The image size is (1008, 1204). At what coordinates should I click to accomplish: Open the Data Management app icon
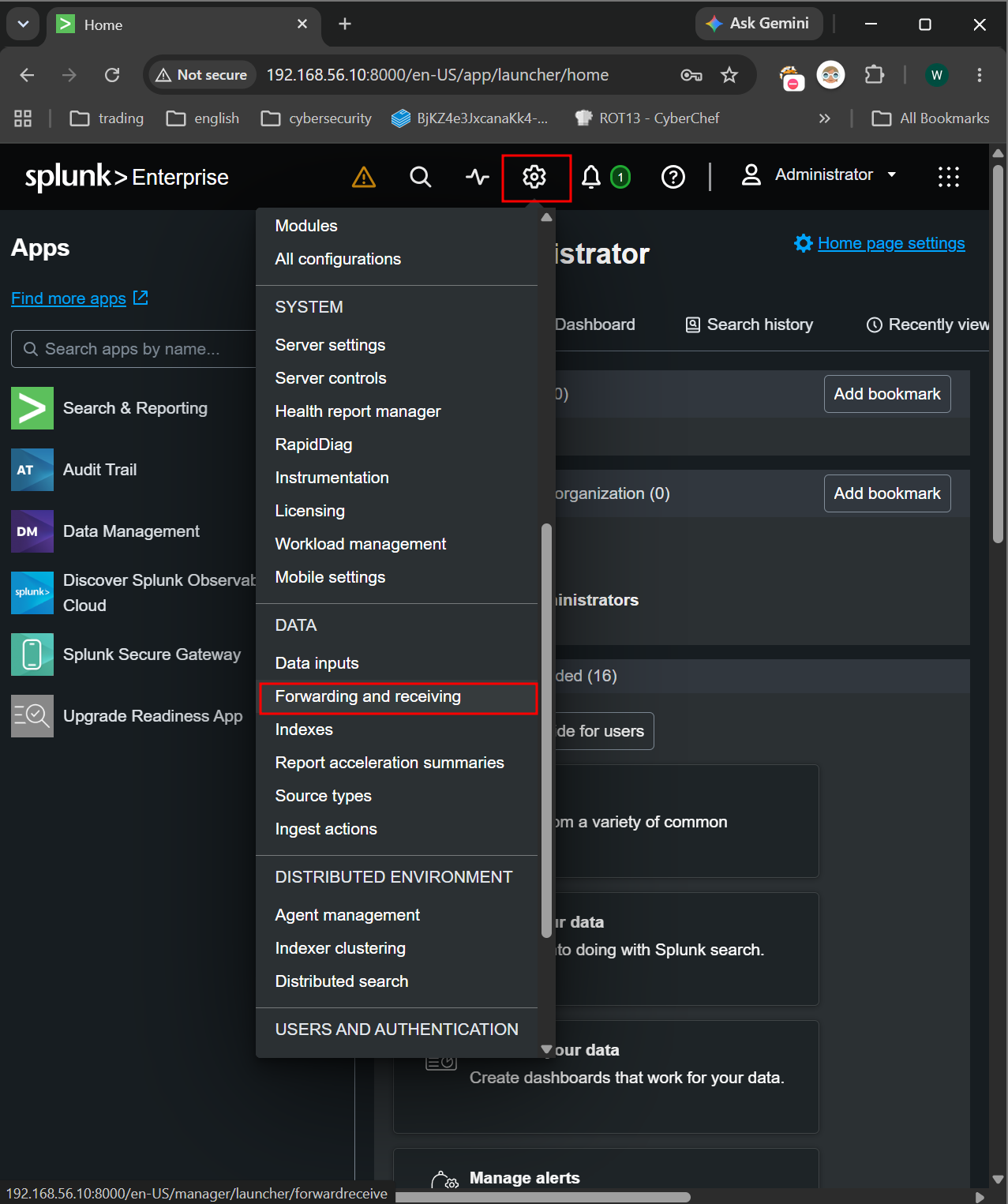coord(32,531)
